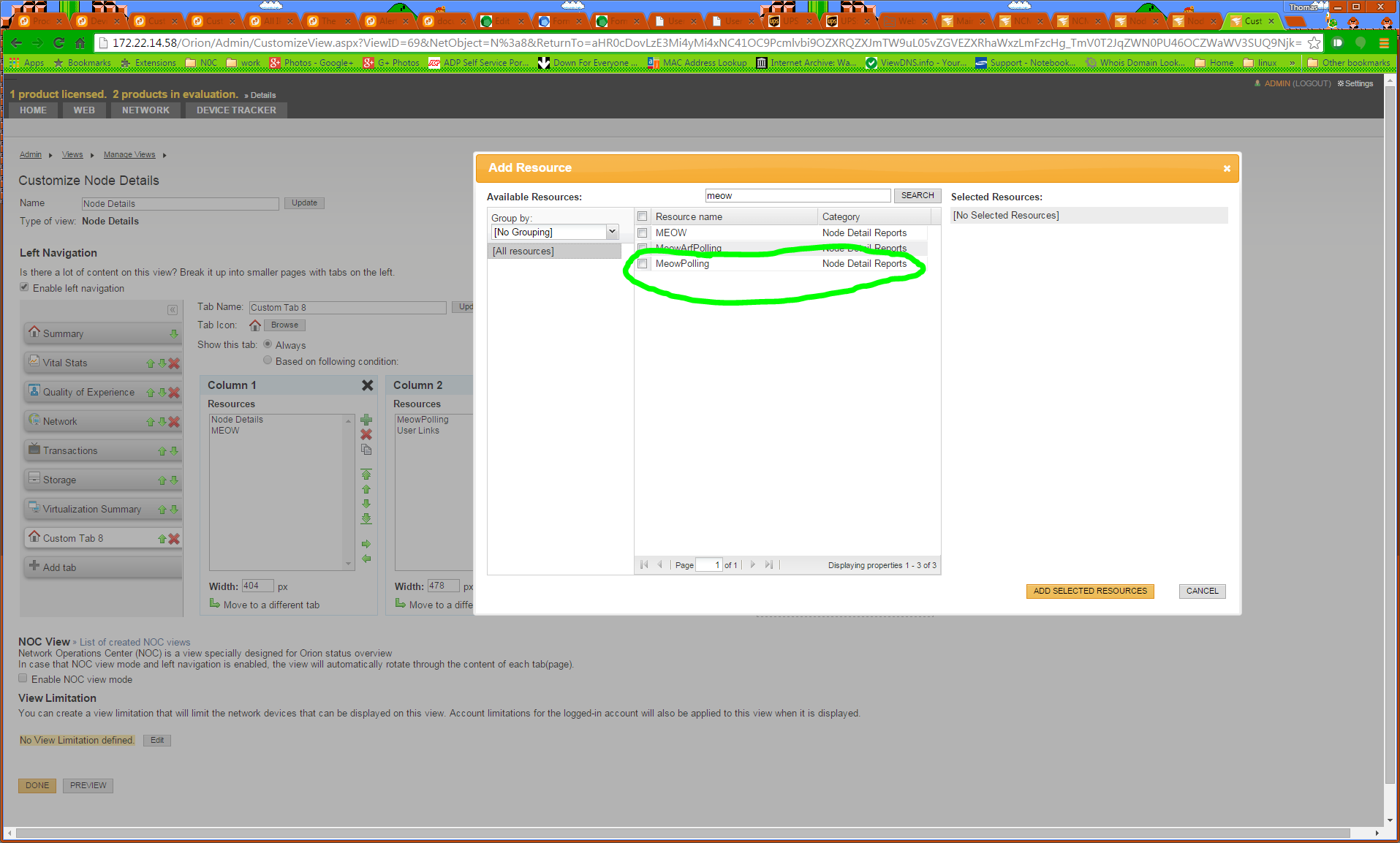1400x843 pixels.
Task: Open List of created NOC views
Action: pos(135,643)
